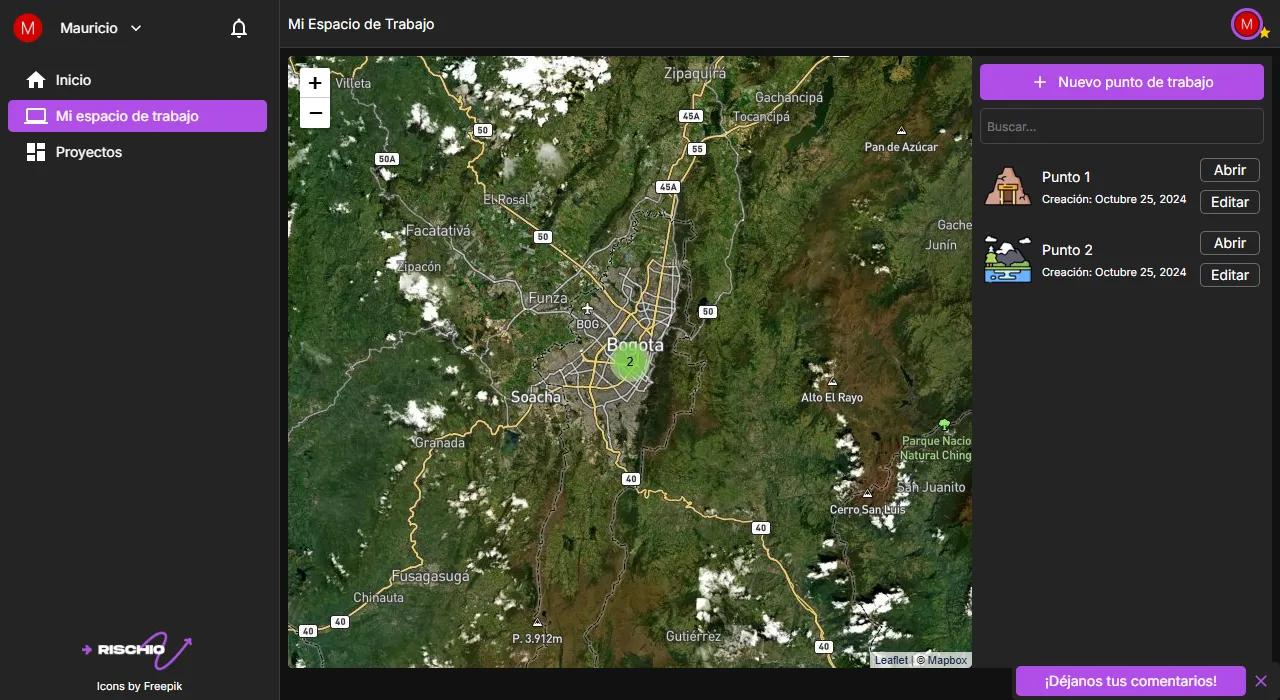Zoom out on the map
This screenshot has width=1280, height=700.
[x=315, y=113]
